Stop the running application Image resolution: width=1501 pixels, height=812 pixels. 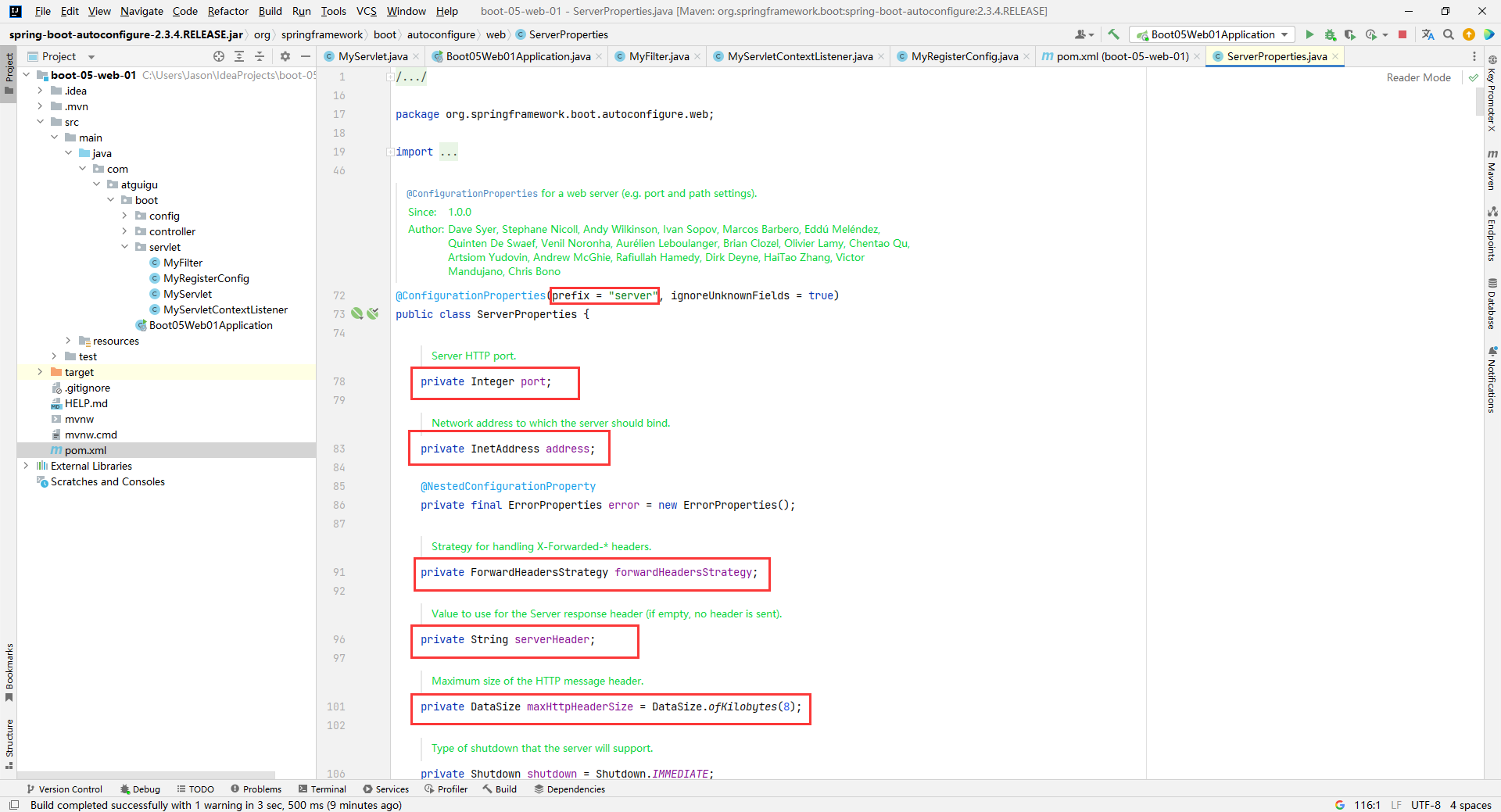pyautogui.click(x=1402, y=34)
